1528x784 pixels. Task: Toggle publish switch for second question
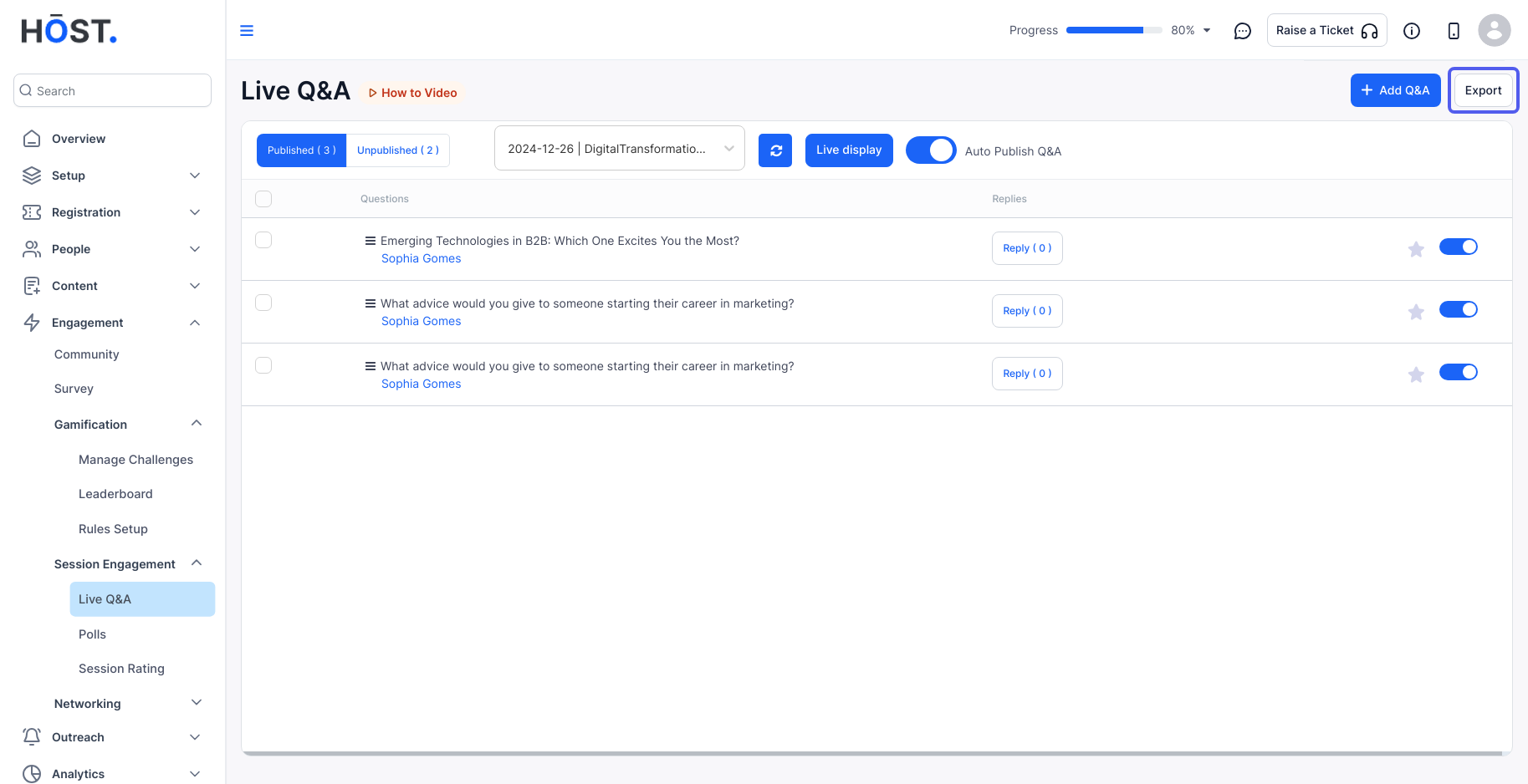tap(1459, 309)
